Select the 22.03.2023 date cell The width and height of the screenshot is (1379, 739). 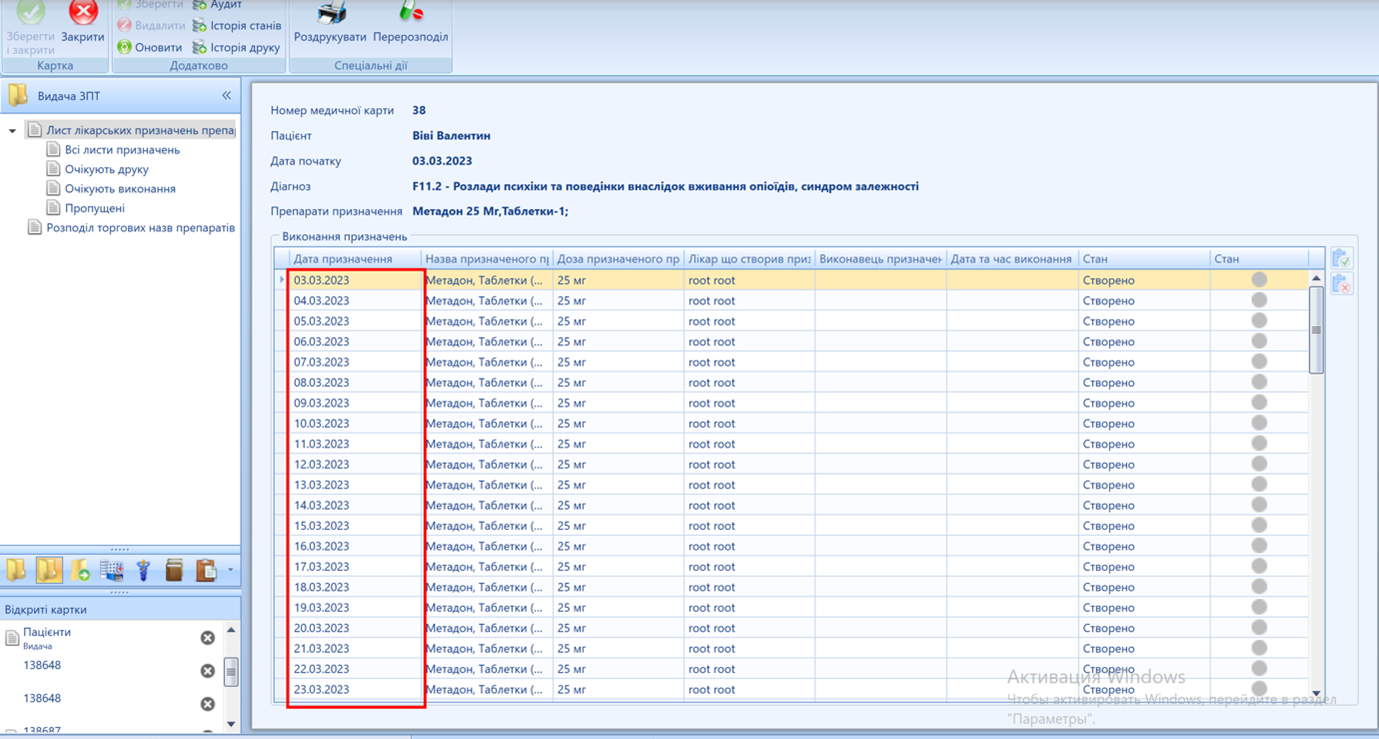pyautogui.click(x=355, y=669)
